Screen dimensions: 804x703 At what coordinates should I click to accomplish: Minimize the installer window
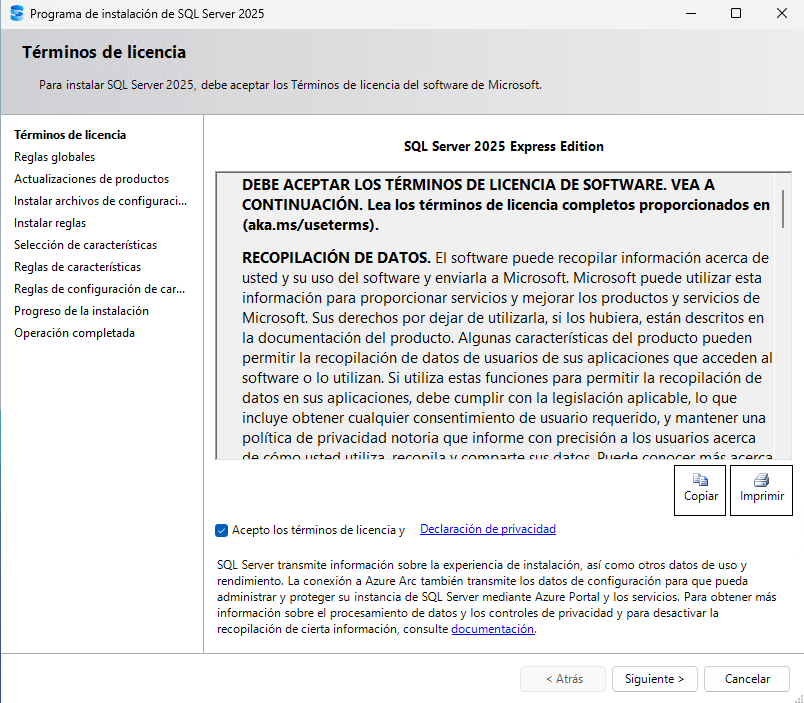point(691,13)
